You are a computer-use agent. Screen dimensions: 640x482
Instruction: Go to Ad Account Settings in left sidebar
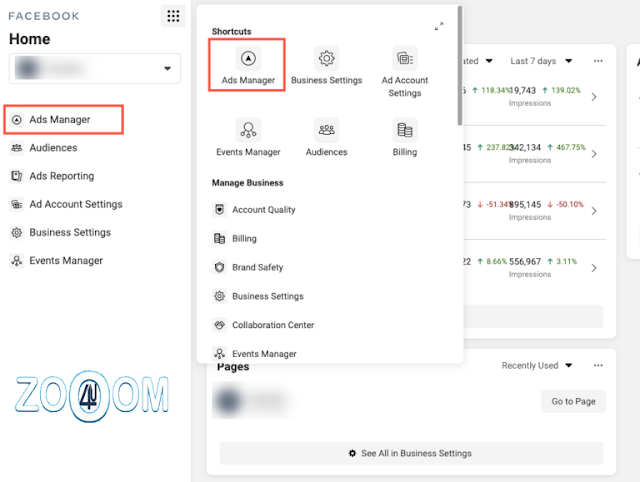coord(66,204)
